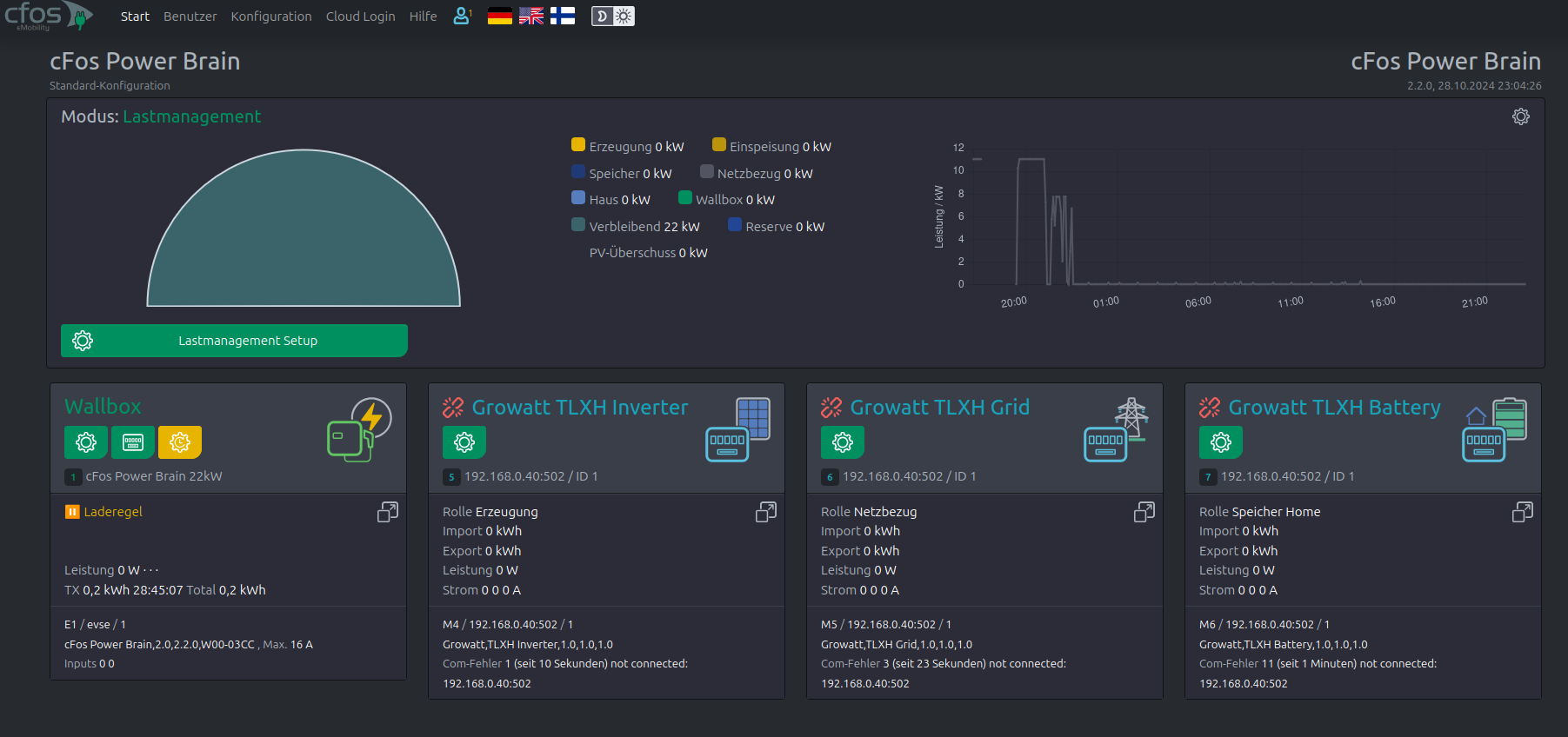Click the power history chart
1568x737 pixels.
1230,224
